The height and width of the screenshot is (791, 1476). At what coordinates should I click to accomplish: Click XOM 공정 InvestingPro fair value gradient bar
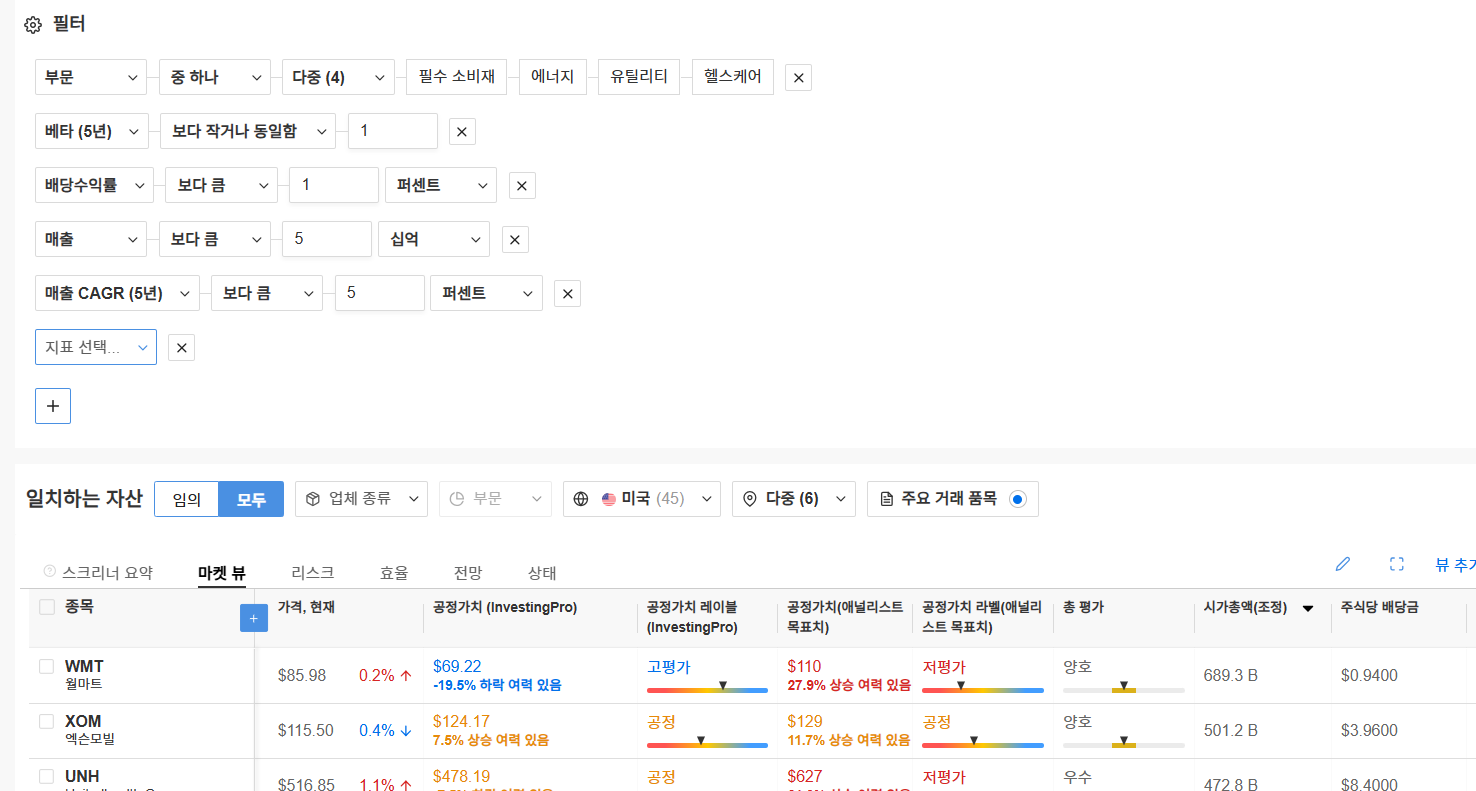[x=707, y=743]
